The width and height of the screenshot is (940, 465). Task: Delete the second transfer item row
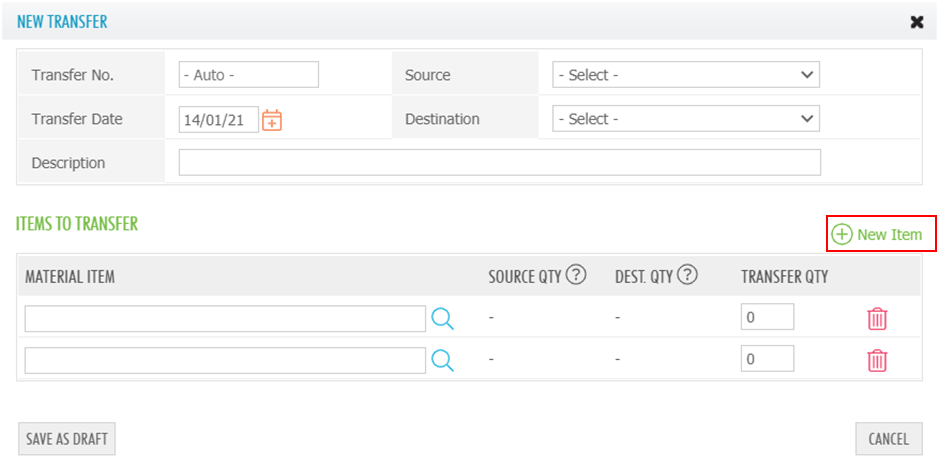(877, 361)
